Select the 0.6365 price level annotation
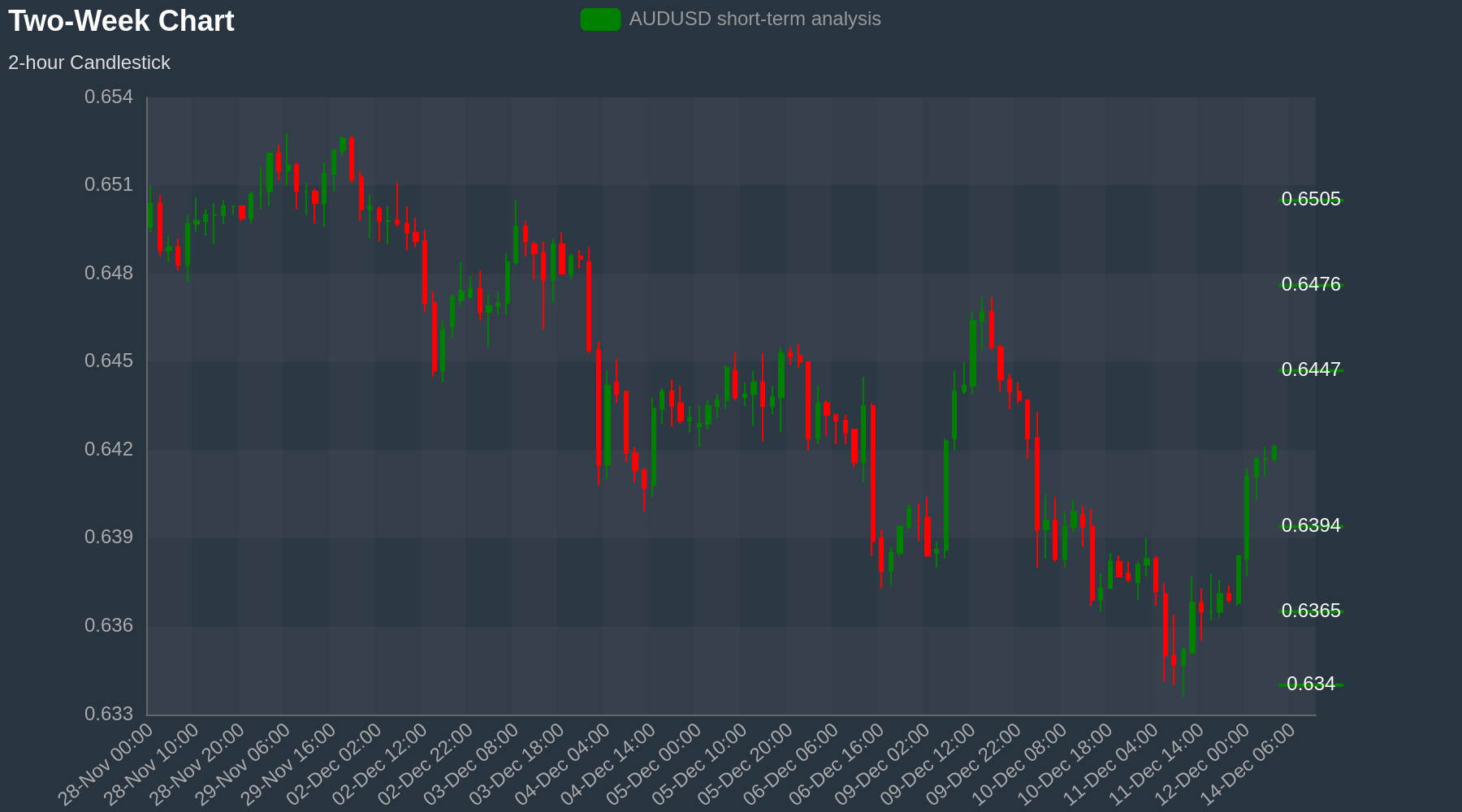The image size is (1462, 812). (x=1311, y=611)
